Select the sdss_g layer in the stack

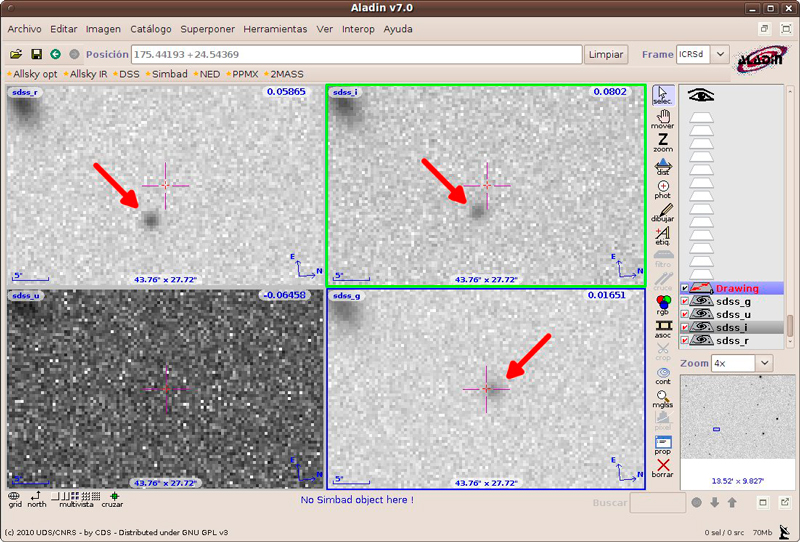pyautogui.click(x=733, y=302)
